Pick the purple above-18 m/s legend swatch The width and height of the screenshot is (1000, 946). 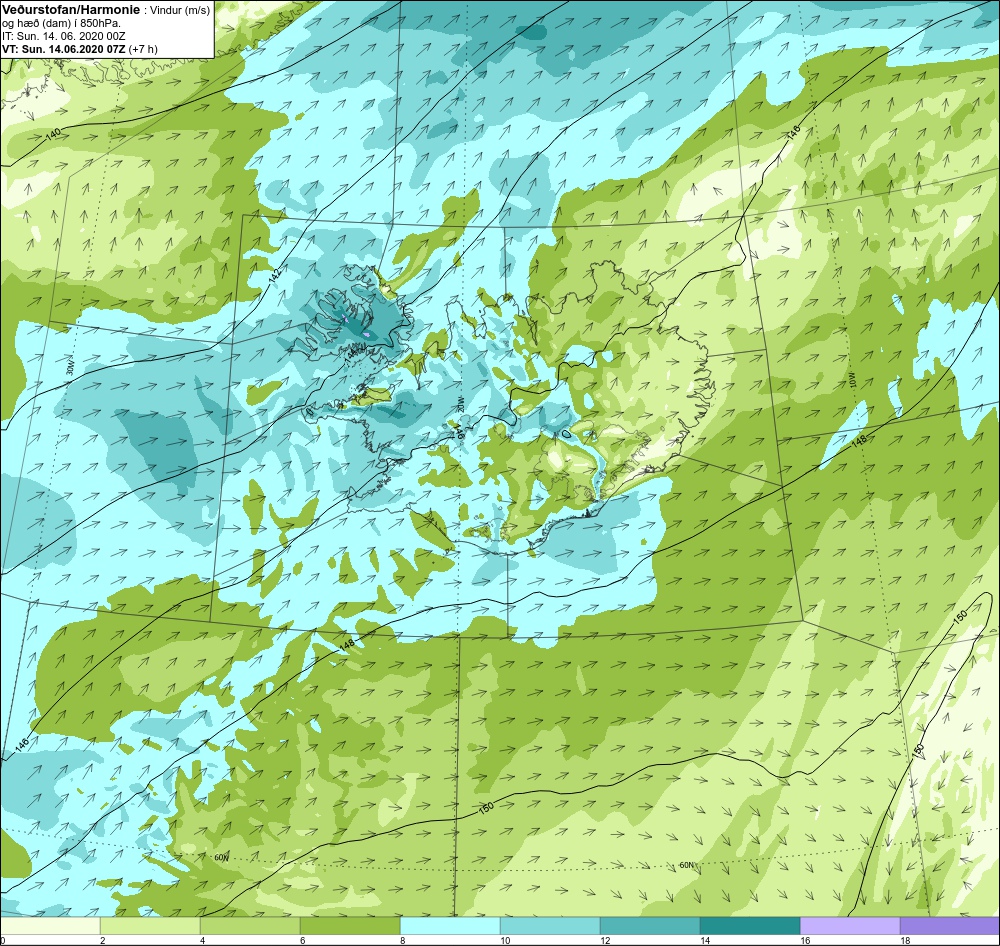tap(950, 926)
